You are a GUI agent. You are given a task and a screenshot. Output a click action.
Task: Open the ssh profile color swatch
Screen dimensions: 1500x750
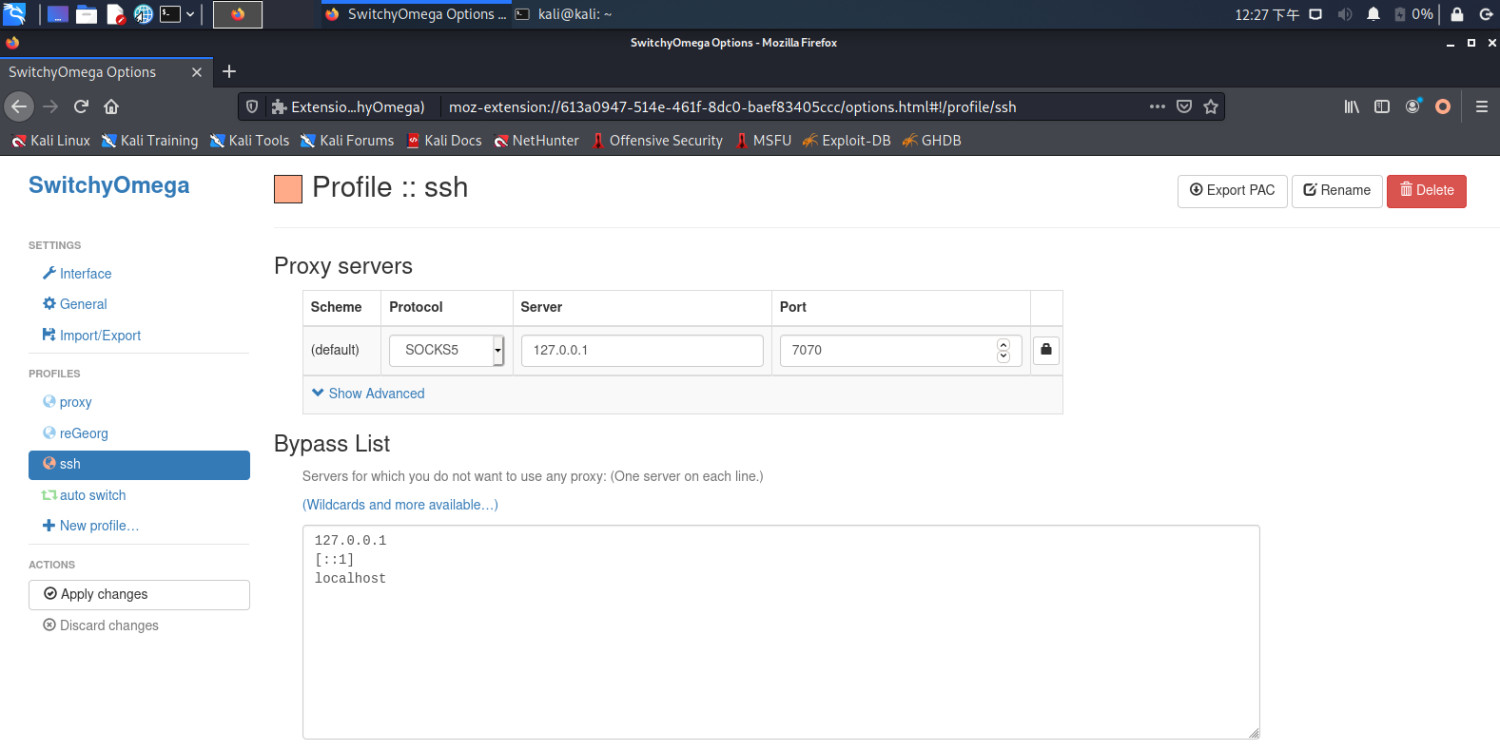(x=288, y=189)
